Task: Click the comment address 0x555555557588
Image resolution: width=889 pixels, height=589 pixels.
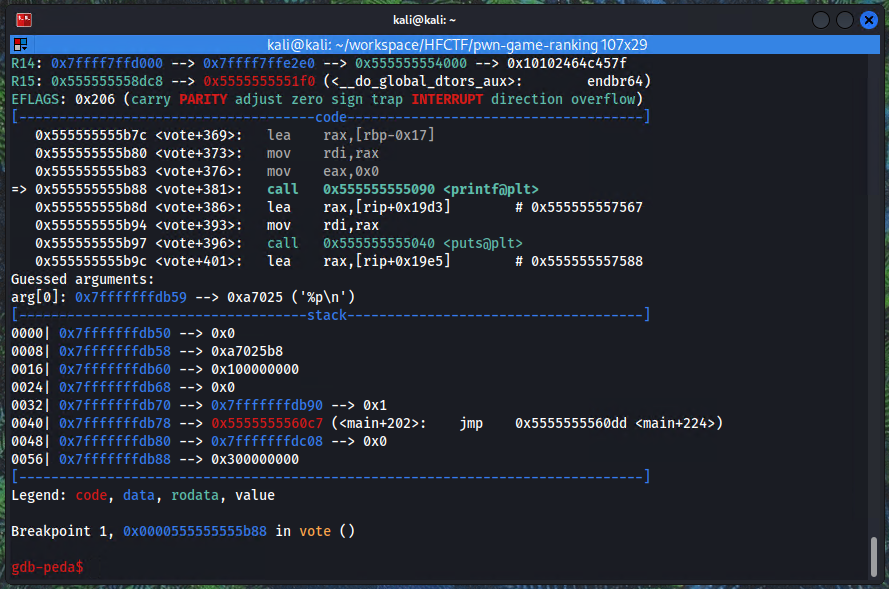Action: (x=586, y=261)
